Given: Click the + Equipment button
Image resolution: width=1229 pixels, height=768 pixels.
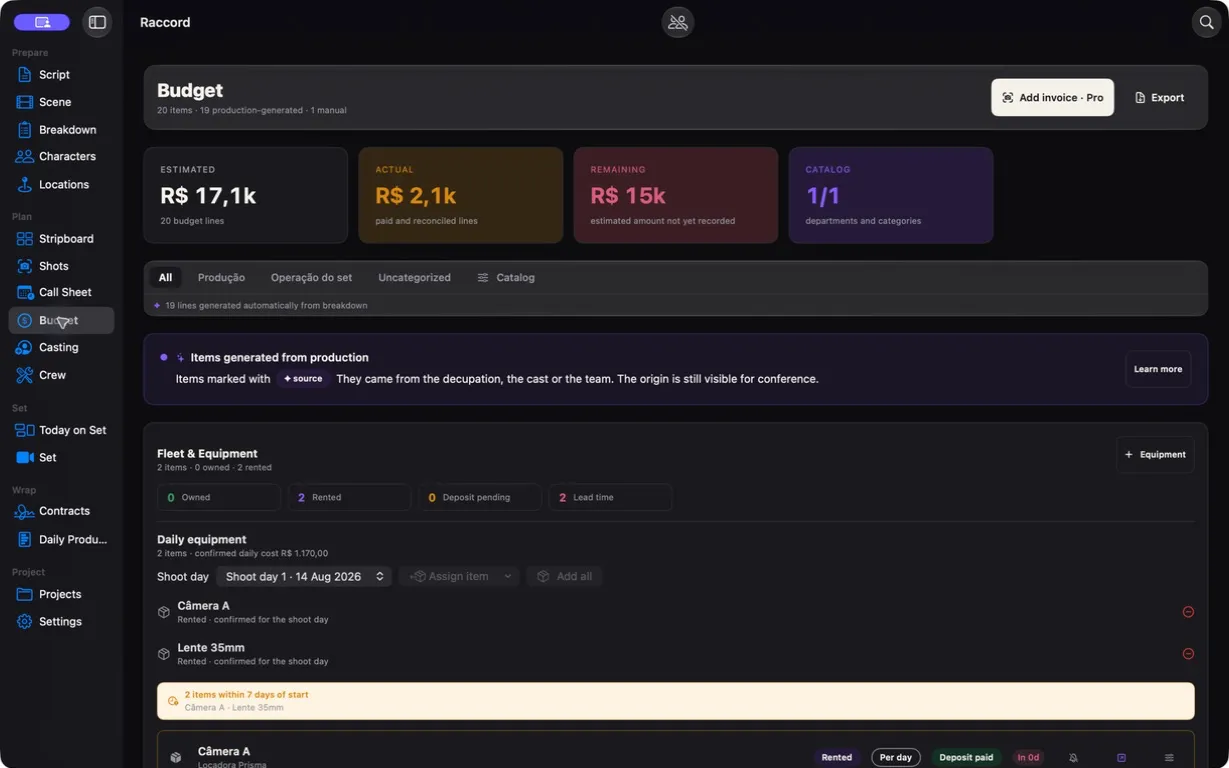Looking at the screenshot, I should [x=1155, y=455].
